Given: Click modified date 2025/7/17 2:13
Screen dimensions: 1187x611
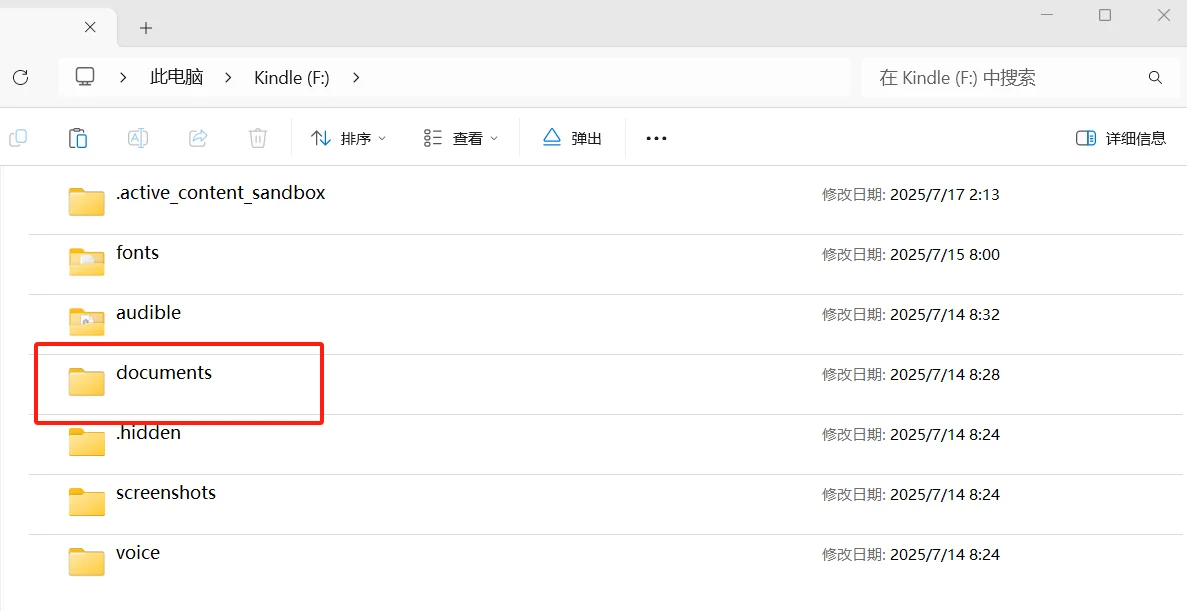Looking at the screenshot, I should [x=945, y=195].
